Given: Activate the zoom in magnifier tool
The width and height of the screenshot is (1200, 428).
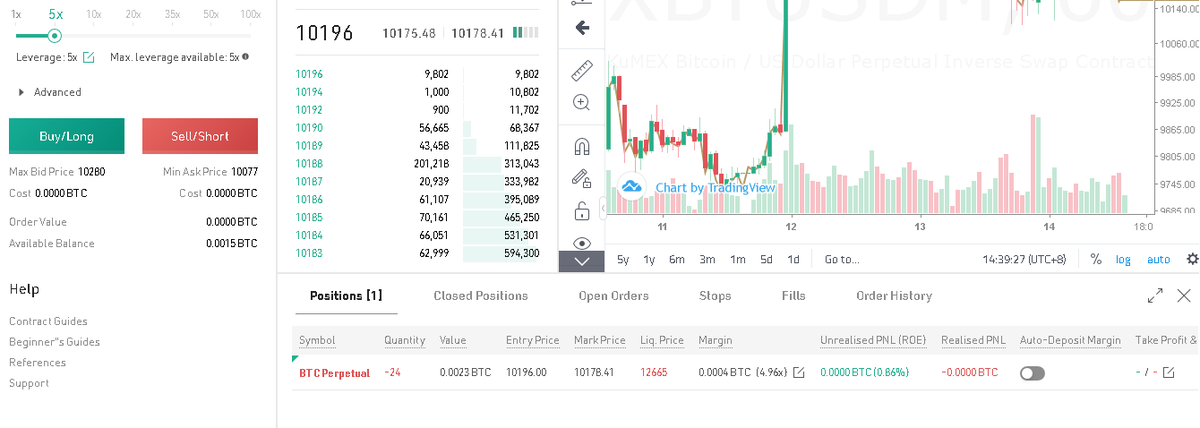Looking at the screenshot, I should tap(582, 102).
